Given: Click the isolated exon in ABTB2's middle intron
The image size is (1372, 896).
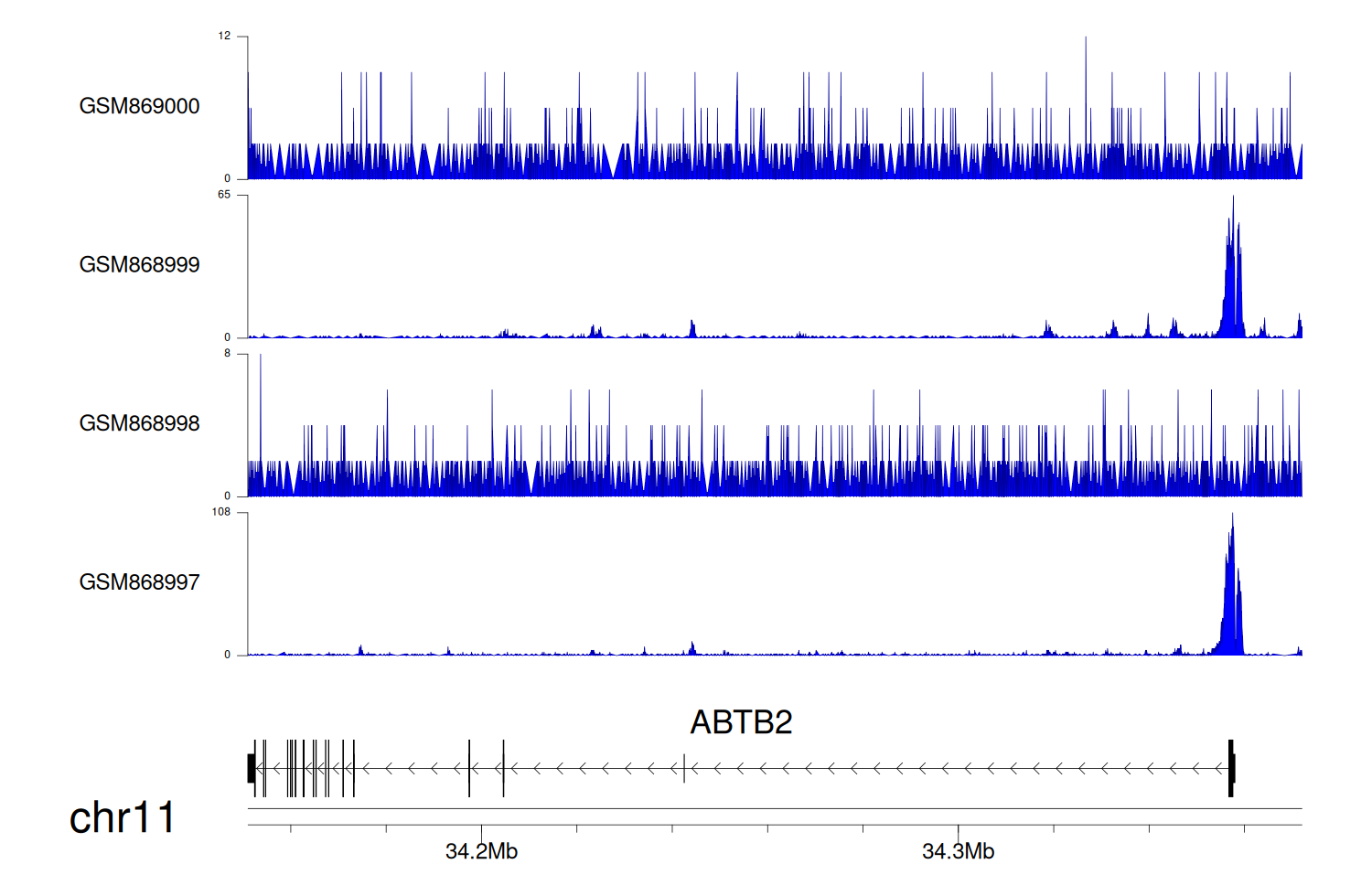Looking at the screenshot, I should click(x=684, y=768).
